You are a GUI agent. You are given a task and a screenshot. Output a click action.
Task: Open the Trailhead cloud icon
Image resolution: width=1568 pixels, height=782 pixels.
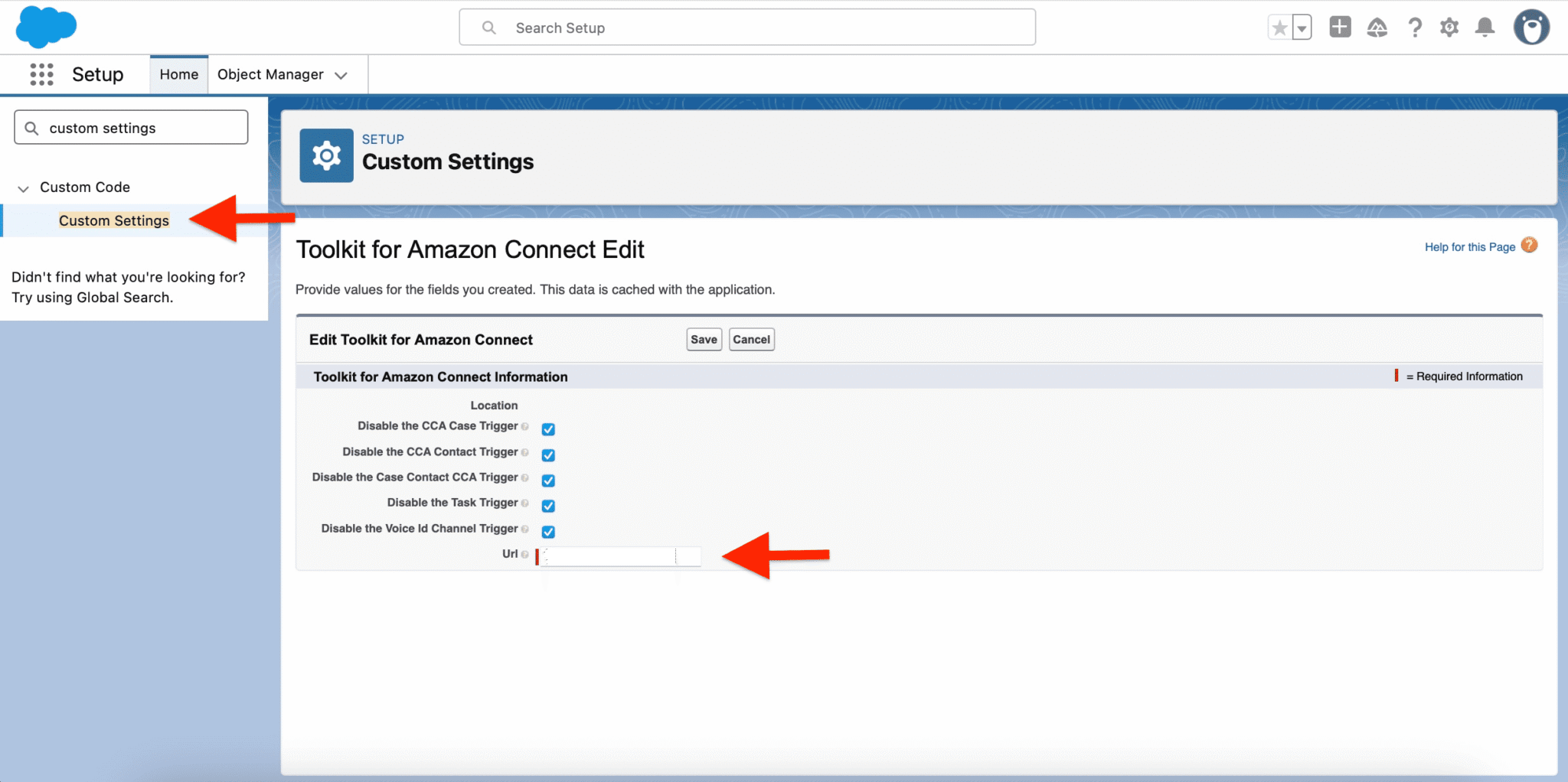1377,27
